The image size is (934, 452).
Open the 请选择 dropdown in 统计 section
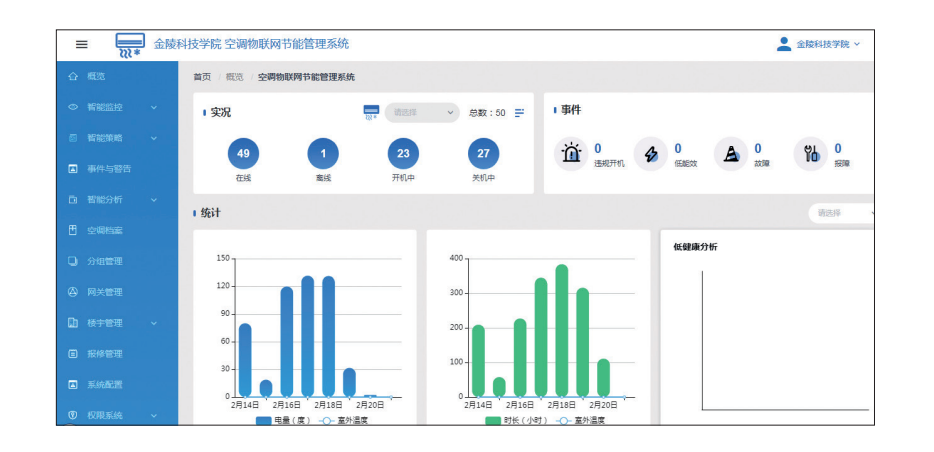coord(842,212)
